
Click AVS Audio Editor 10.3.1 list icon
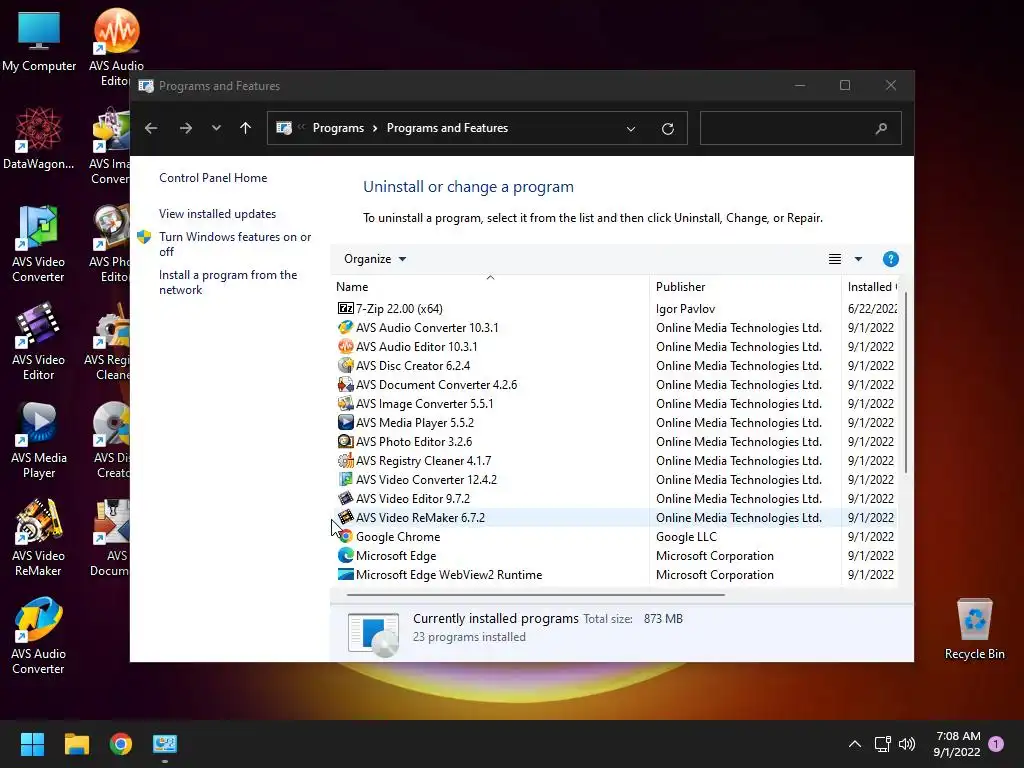coord(345,346)
